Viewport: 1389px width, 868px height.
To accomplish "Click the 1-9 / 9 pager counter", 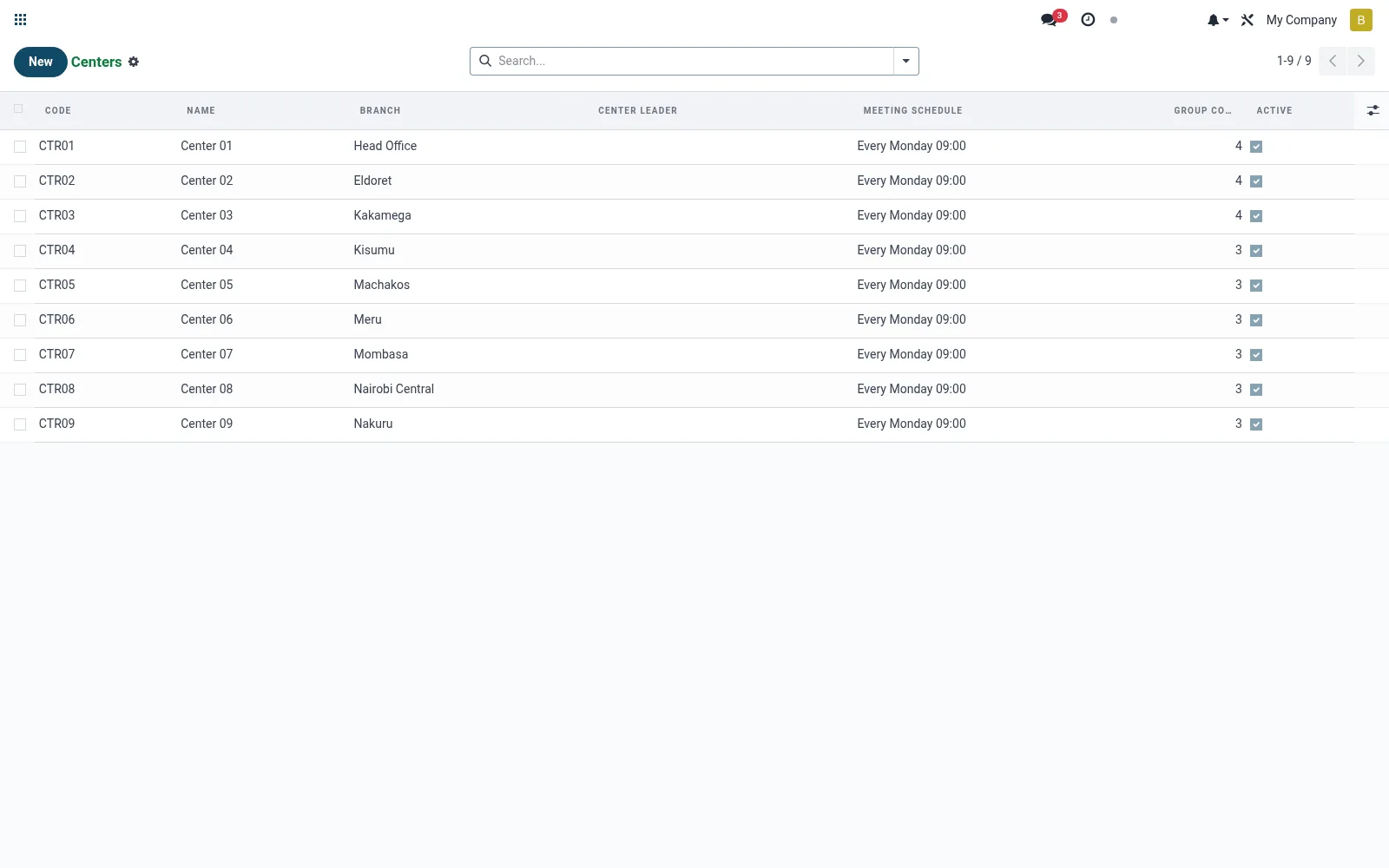I will coord(1294,61).
